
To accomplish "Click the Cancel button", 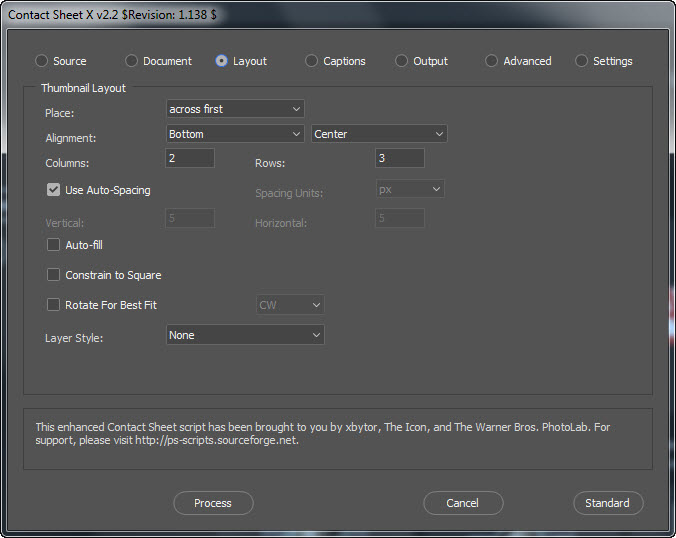I will point(463,503).
